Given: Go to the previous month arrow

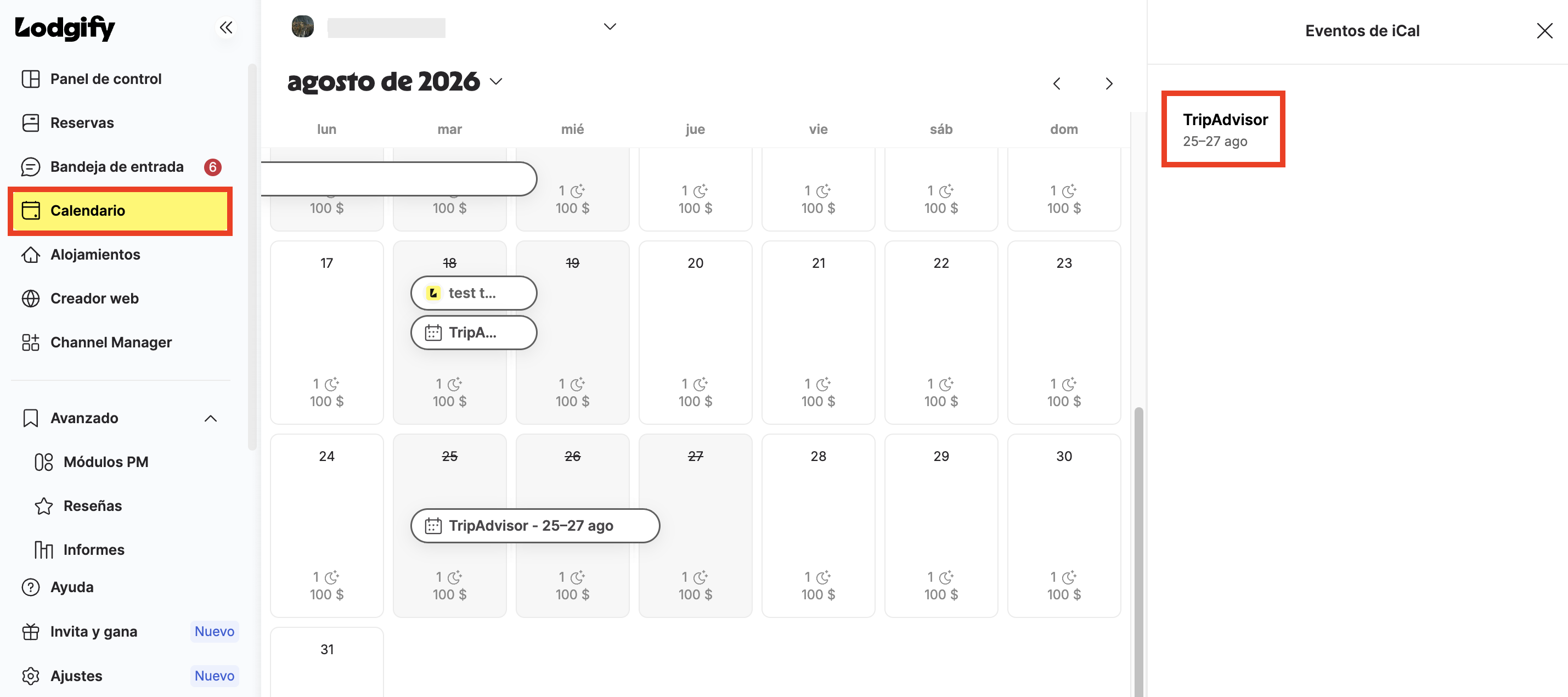Looking at the screenshot, I should coord(1057,83).
